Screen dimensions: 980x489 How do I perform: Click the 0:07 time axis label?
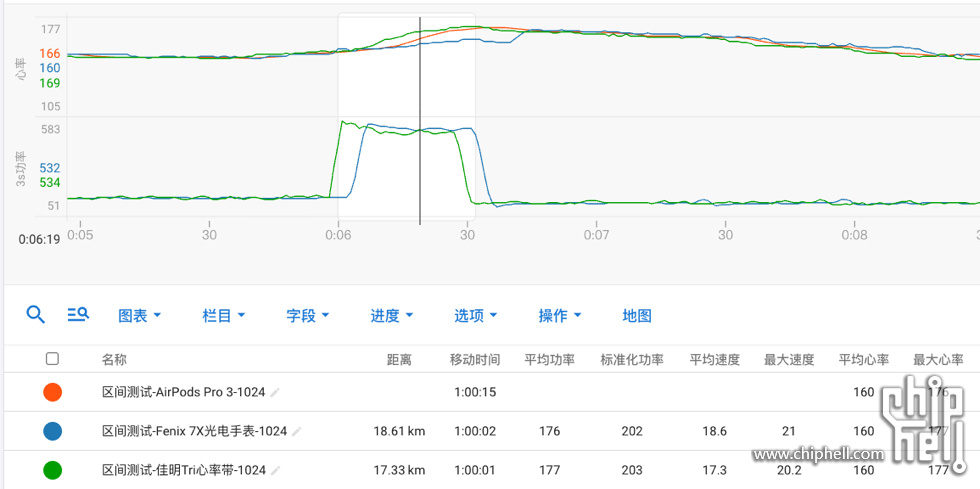click(x=596, y=235)
